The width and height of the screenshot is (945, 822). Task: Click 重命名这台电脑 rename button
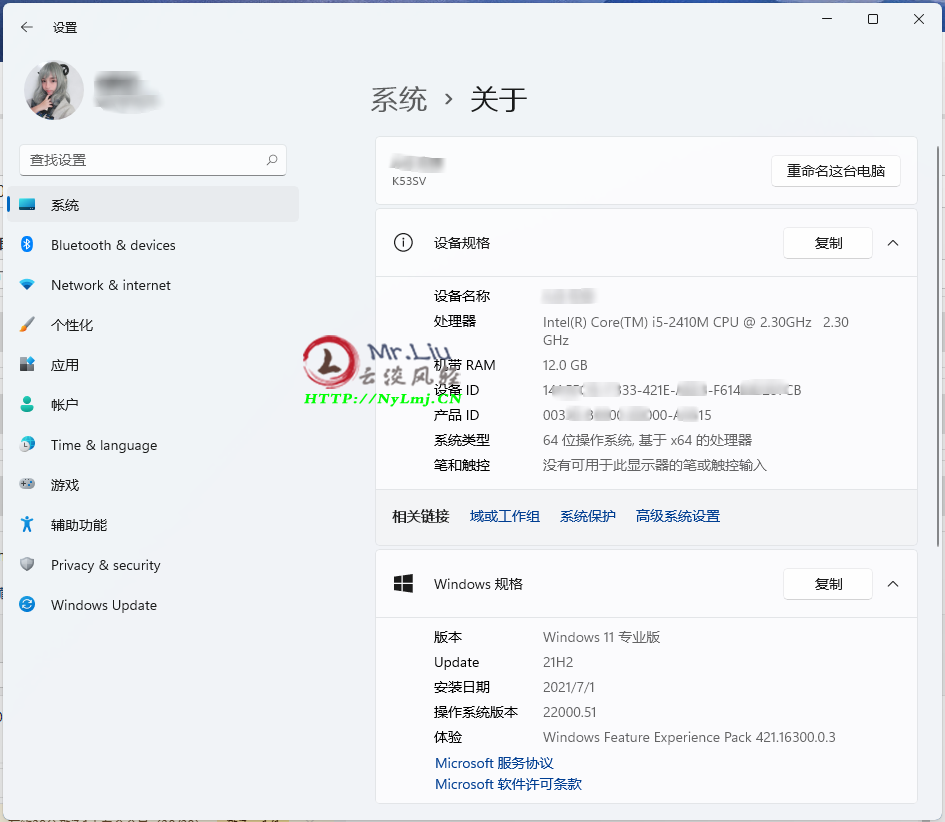pos(835,171)
